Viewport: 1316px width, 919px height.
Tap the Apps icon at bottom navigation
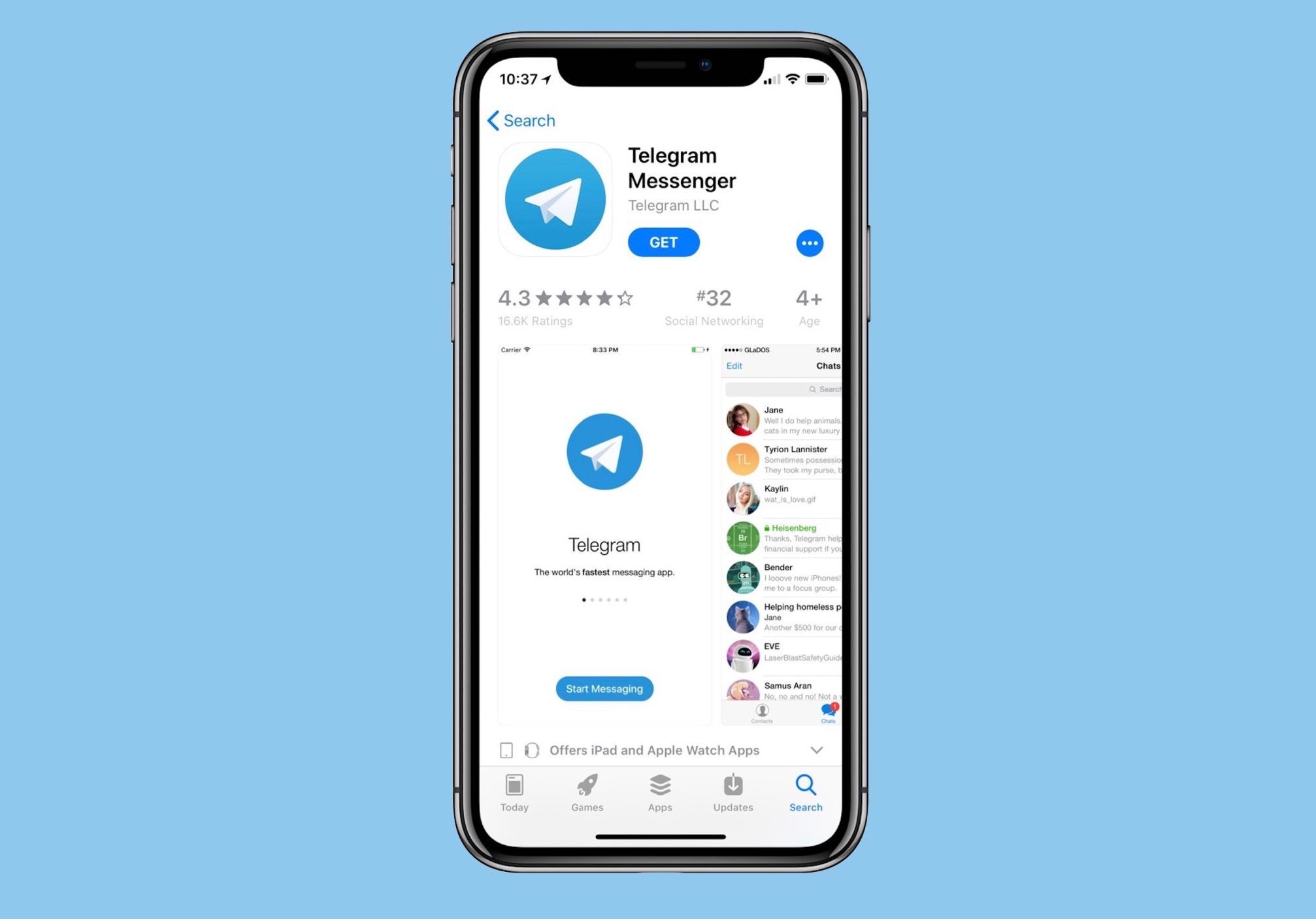coord(658,787)
